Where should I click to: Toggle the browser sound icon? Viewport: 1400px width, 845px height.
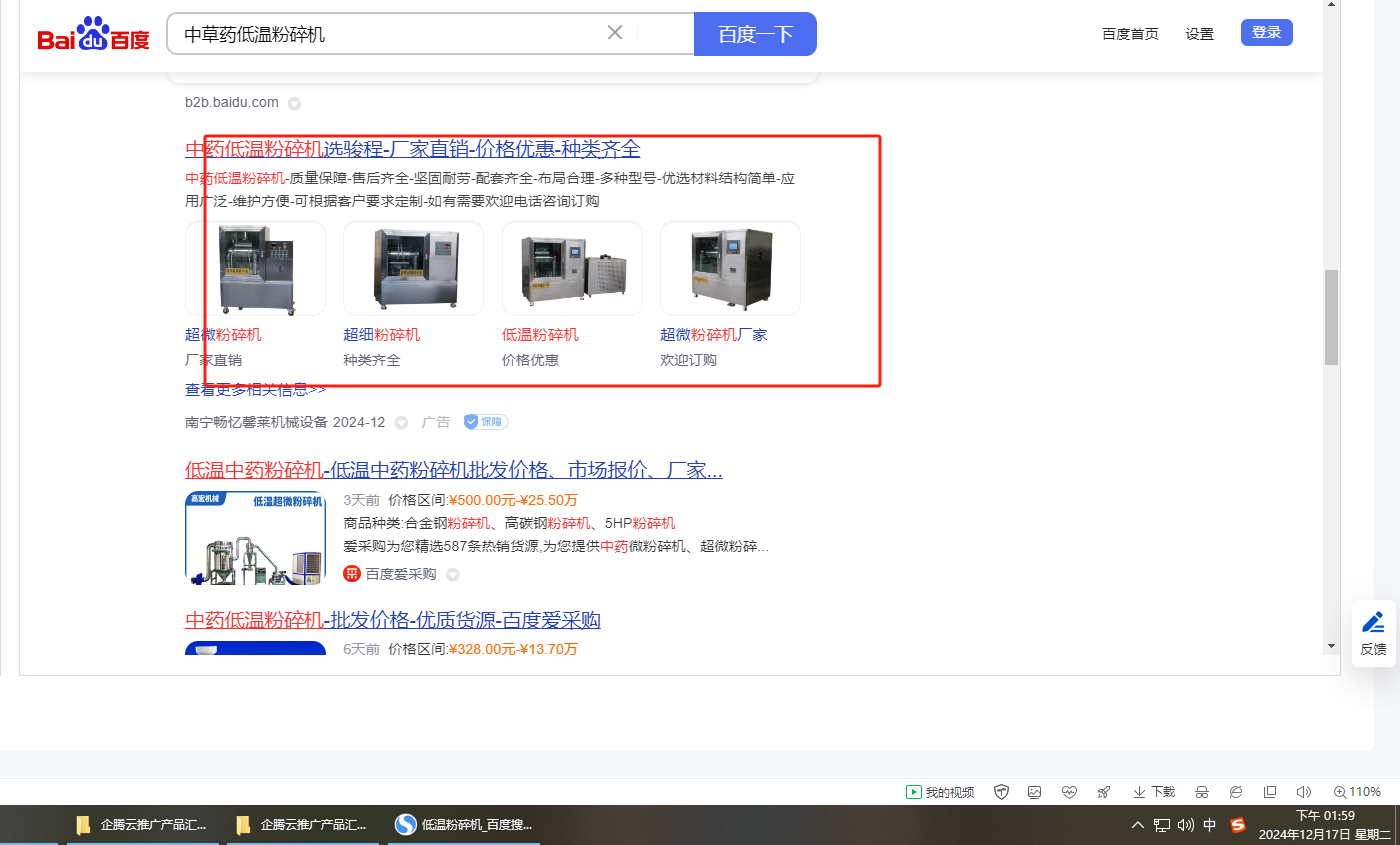1304,792
